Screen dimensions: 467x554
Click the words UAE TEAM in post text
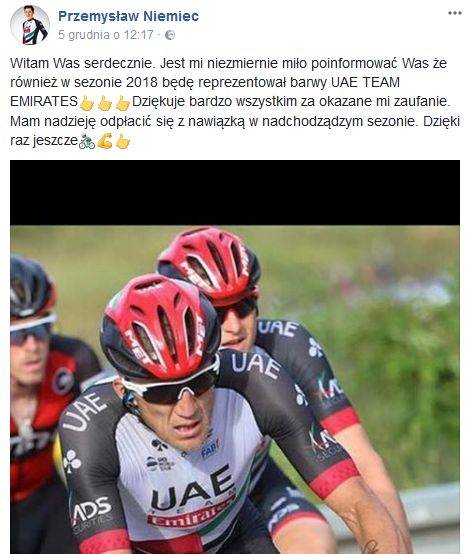[365, 83]
